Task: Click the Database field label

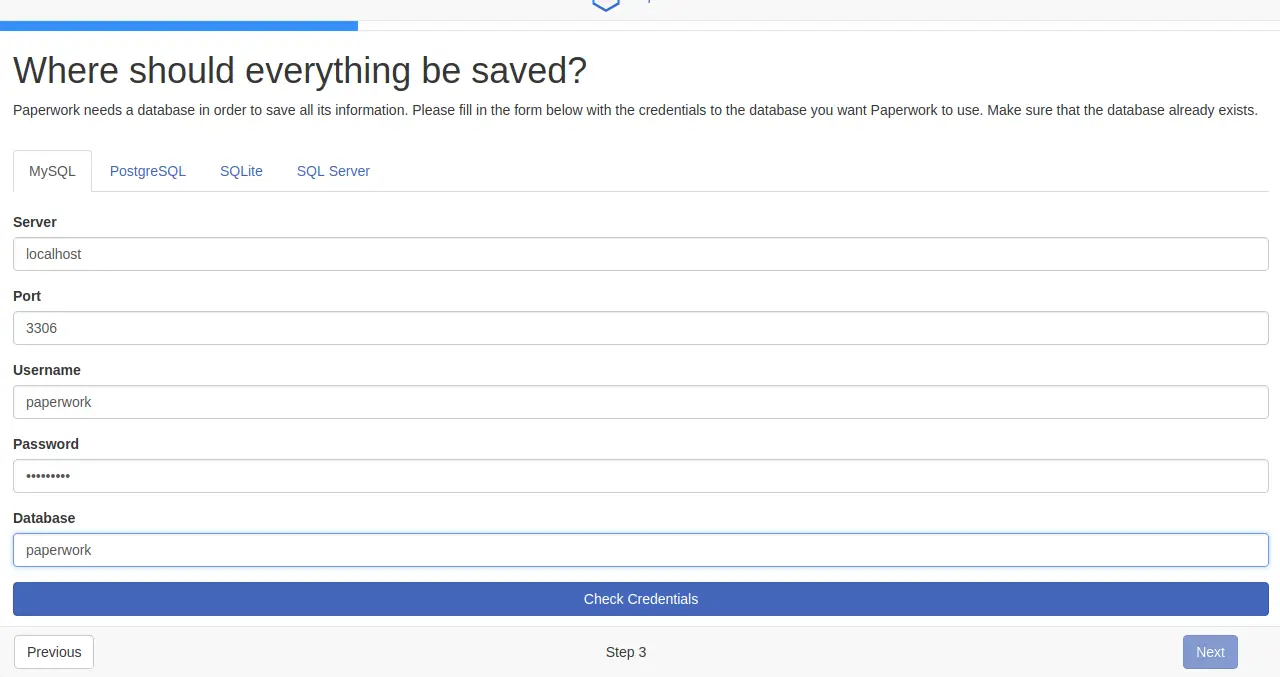Action: pyautogui.click(x=44, y=518)
